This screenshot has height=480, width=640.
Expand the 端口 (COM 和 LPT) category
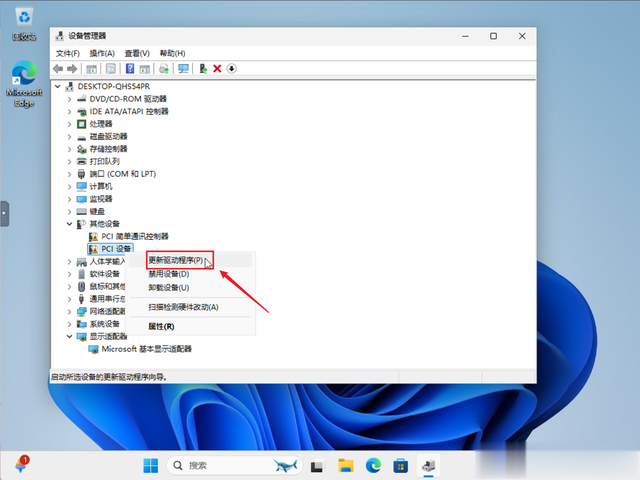coord(69,174)
